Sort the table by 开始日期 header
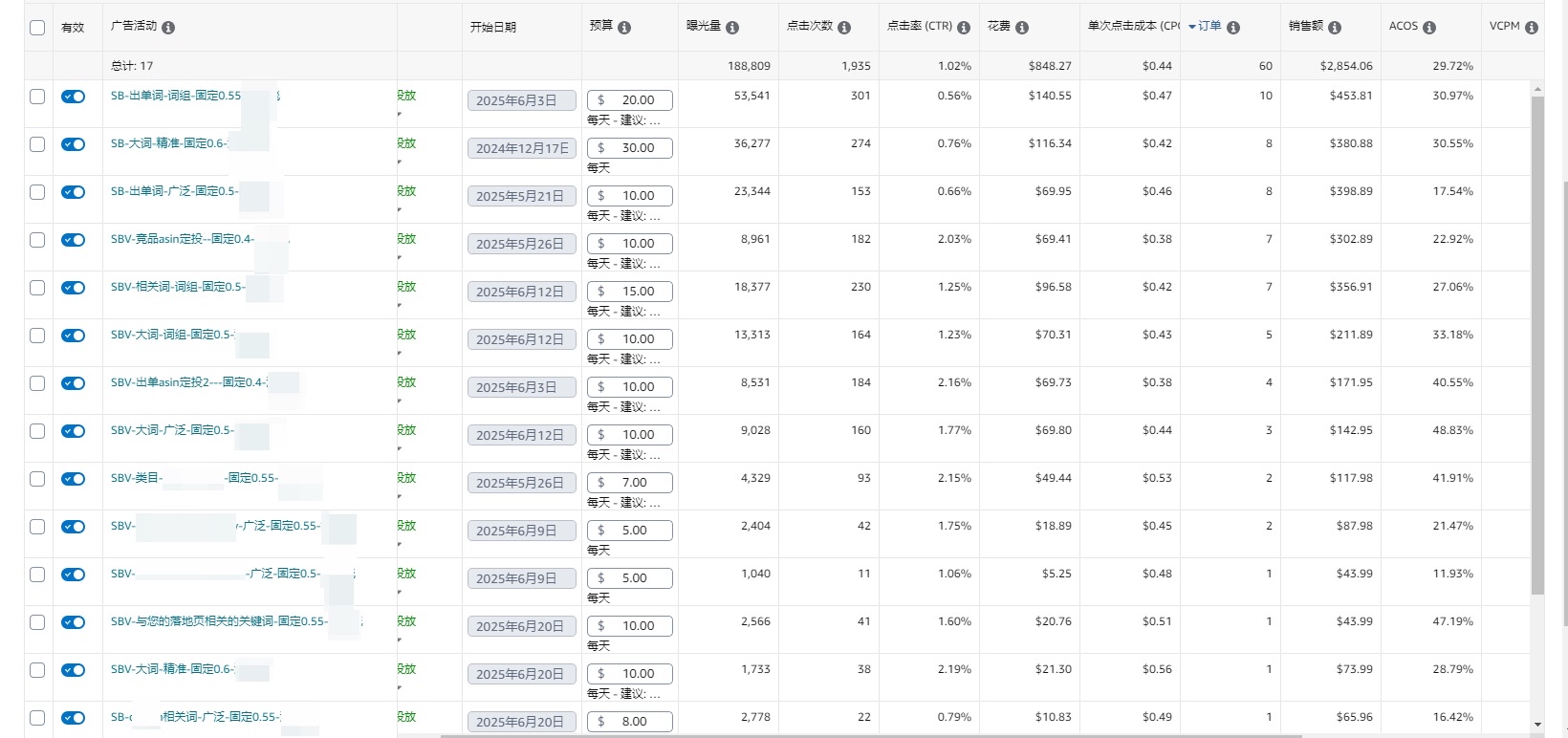Viewport: 1568px width, 738px height. pos(493,28)
